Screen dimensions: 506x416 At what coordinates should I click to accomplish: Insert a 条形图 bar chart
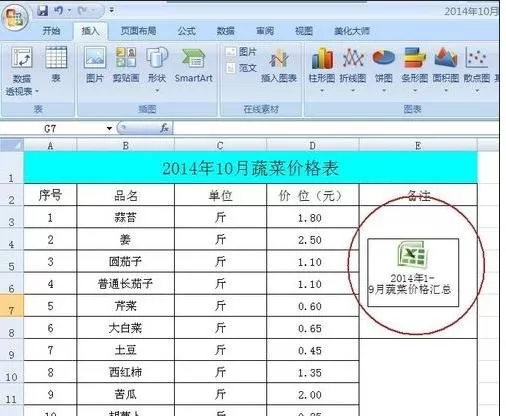415,65
